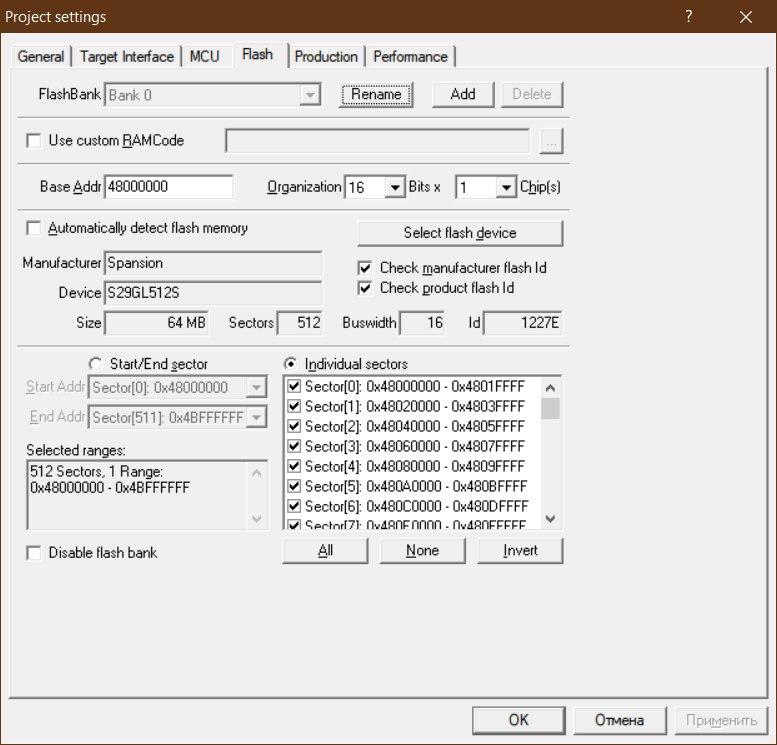The height and width of the screenshot is (745, 777).
Task: Click the Invert sector selection button
Action: [x=520, y=551]
